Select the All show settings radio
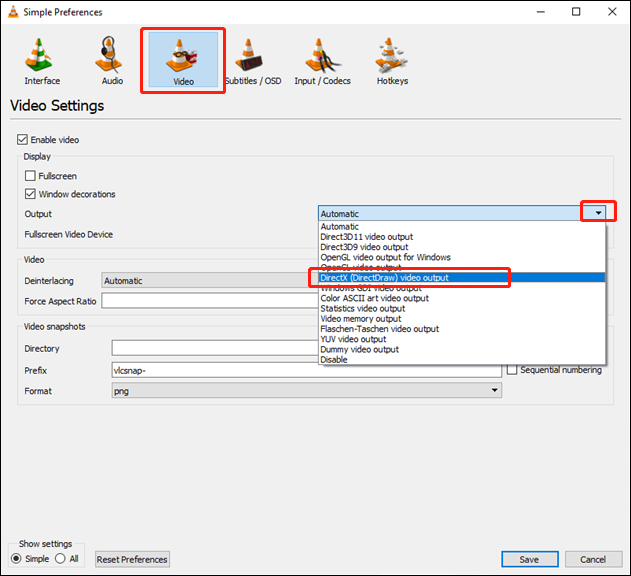 coord(60,559)
